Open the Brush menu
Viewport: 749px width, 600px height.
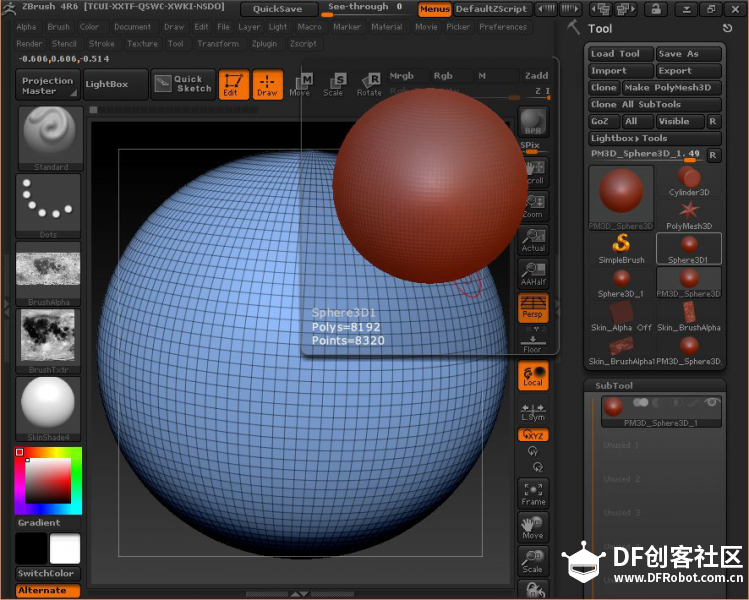coord(59,27)
